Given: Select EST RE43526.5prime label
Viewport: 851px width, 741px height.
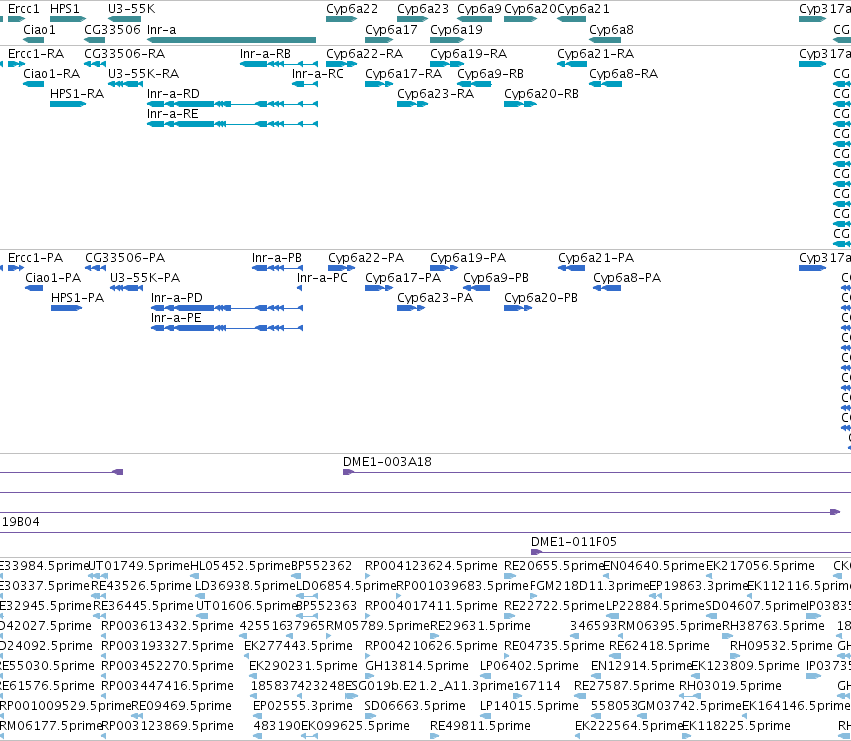Looking at the screenshot, I should pos(141,586).
